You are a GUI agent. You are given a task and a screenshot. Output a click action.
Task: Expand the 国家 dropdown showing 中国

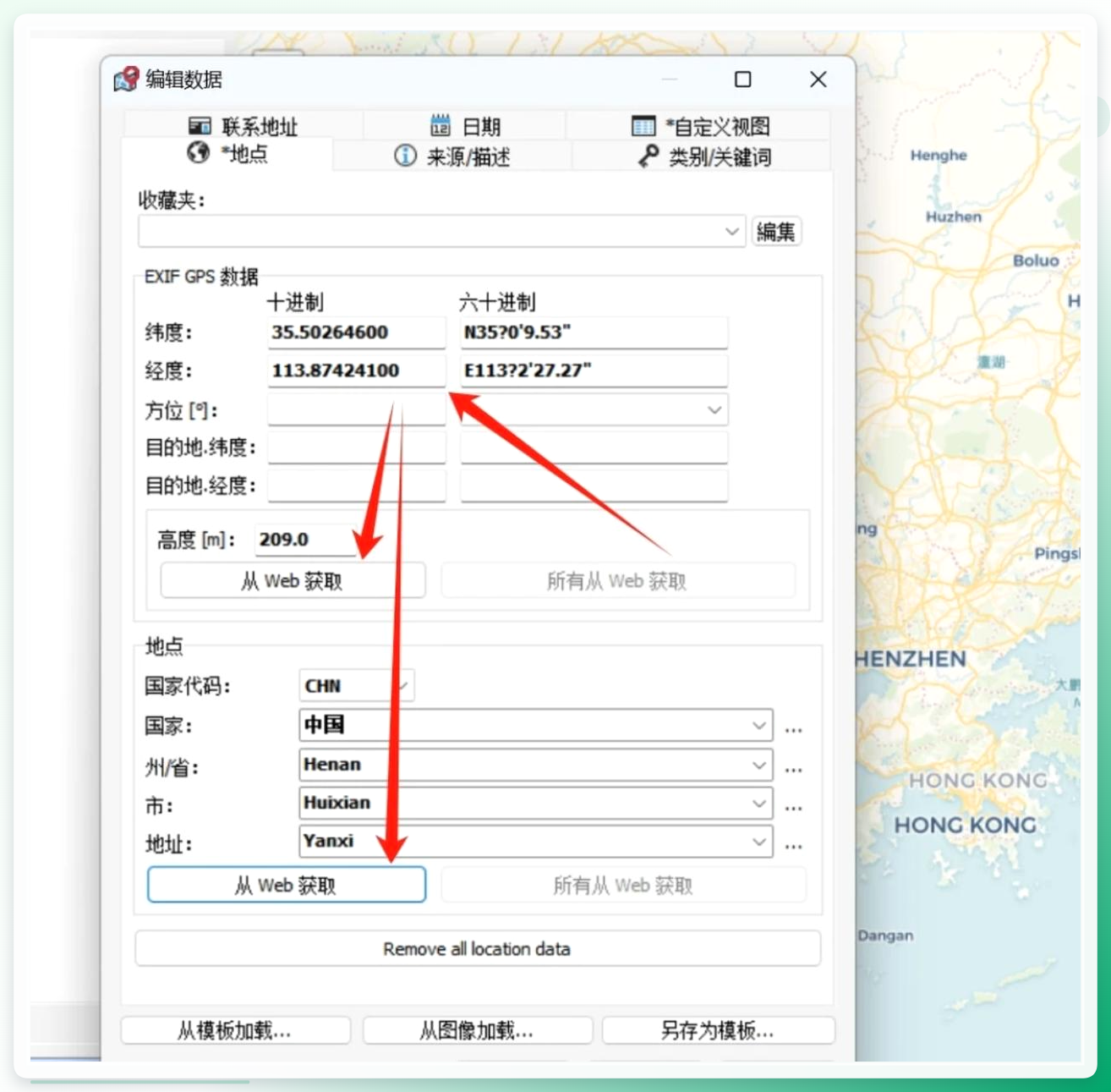tap(758, 726)
